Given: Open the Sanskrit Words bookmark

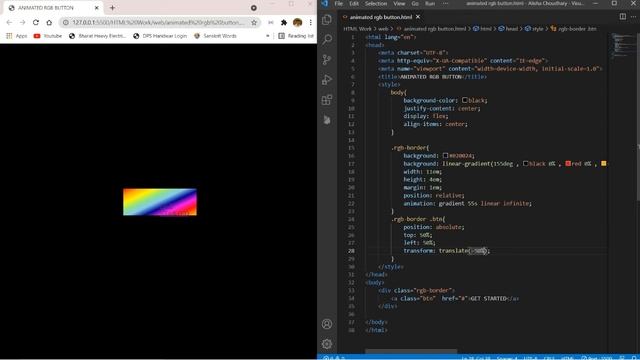Looking at the screenshot, I should (215, 36).
